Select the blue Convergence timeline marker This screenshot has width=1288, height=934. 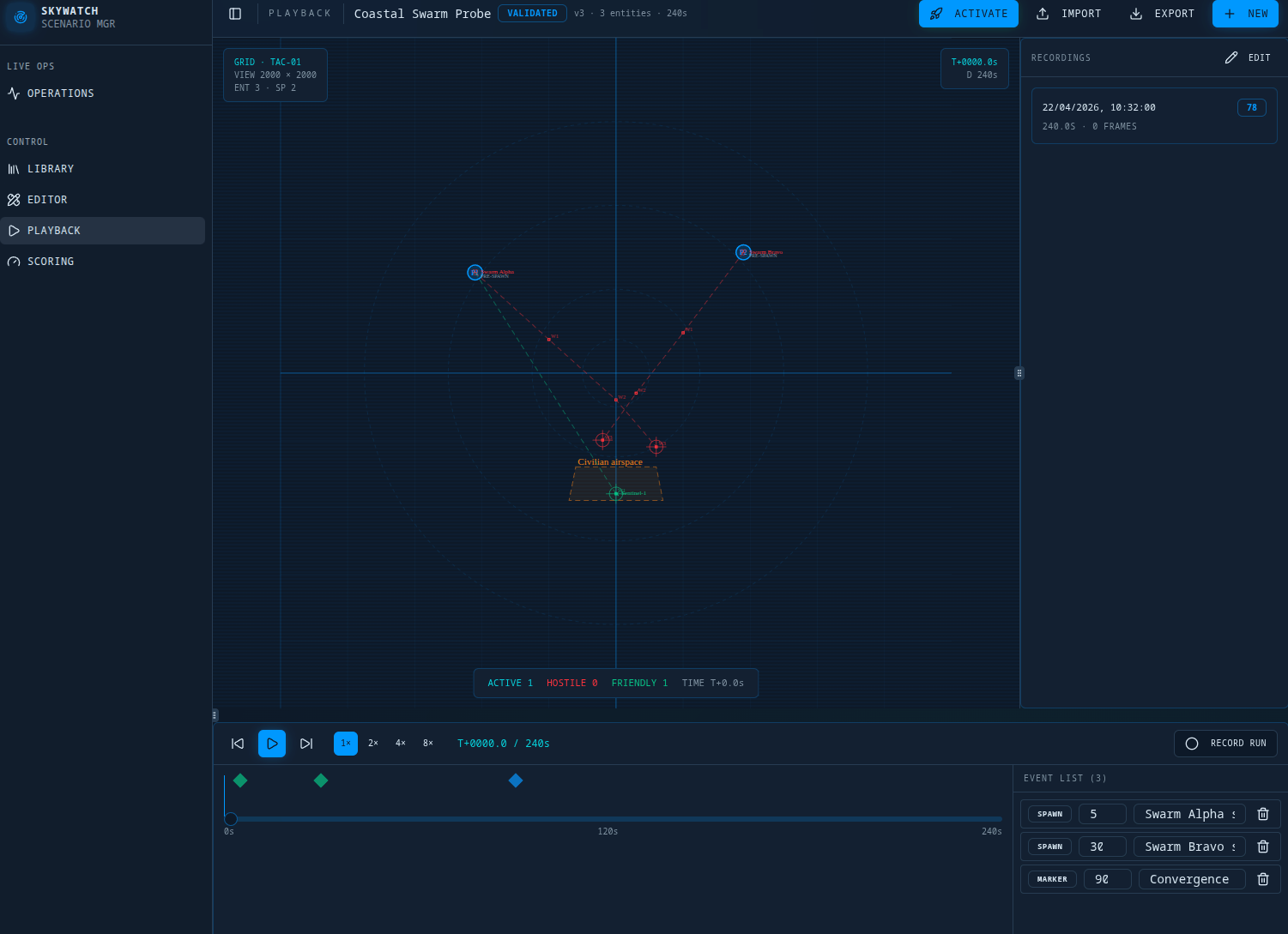click(x=516, y=780)
